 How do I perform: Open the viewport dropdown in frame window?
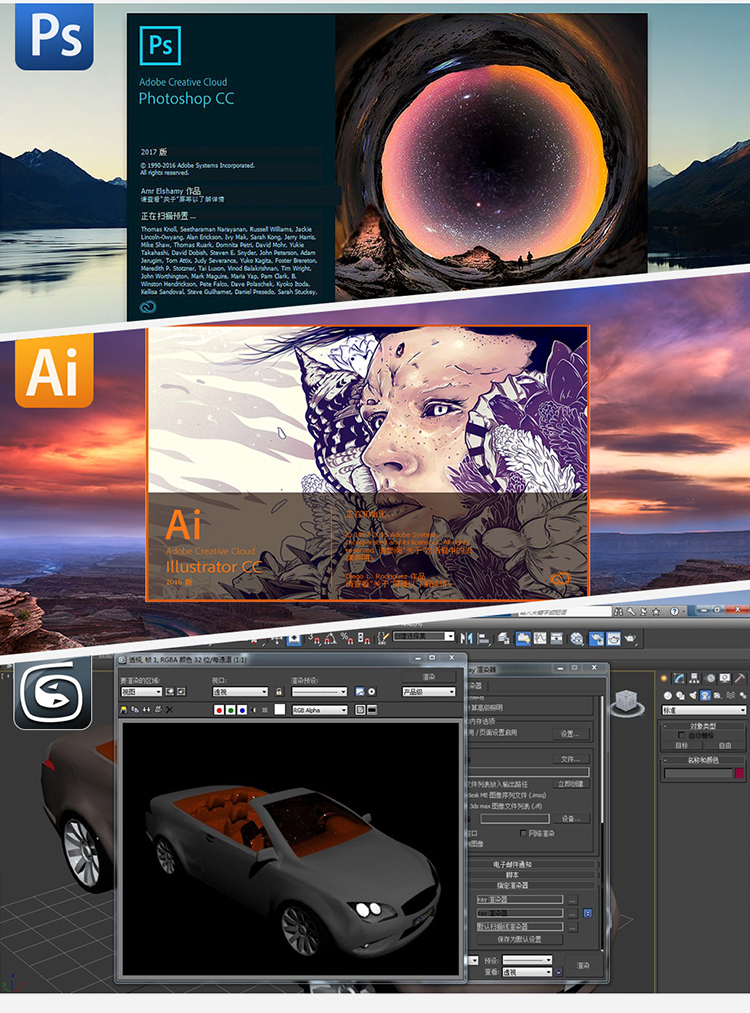240,692
